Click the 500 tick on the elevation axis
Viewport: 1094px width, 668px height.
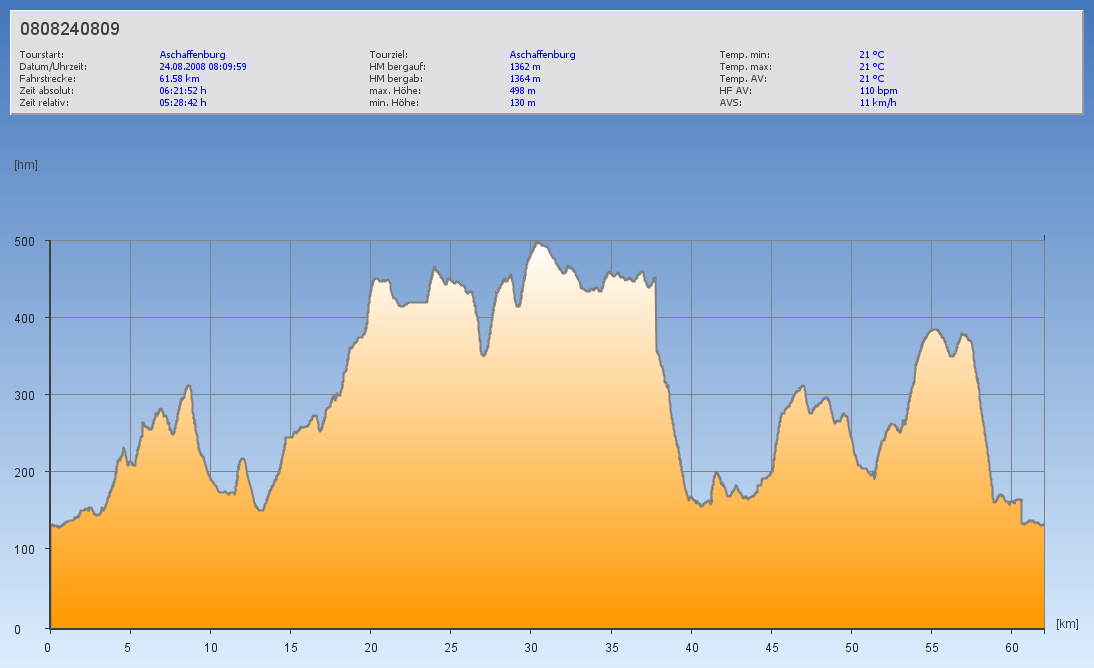pyautogui.click(x=25, y=241)
